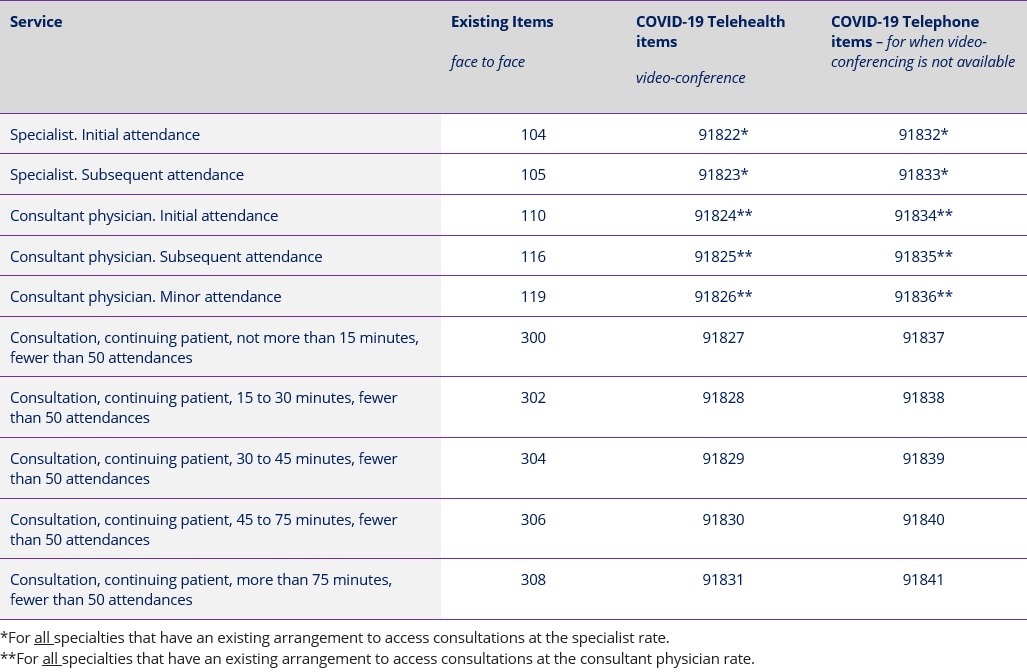Click the Service column header

pyautogui.click(x=36, y=22)
